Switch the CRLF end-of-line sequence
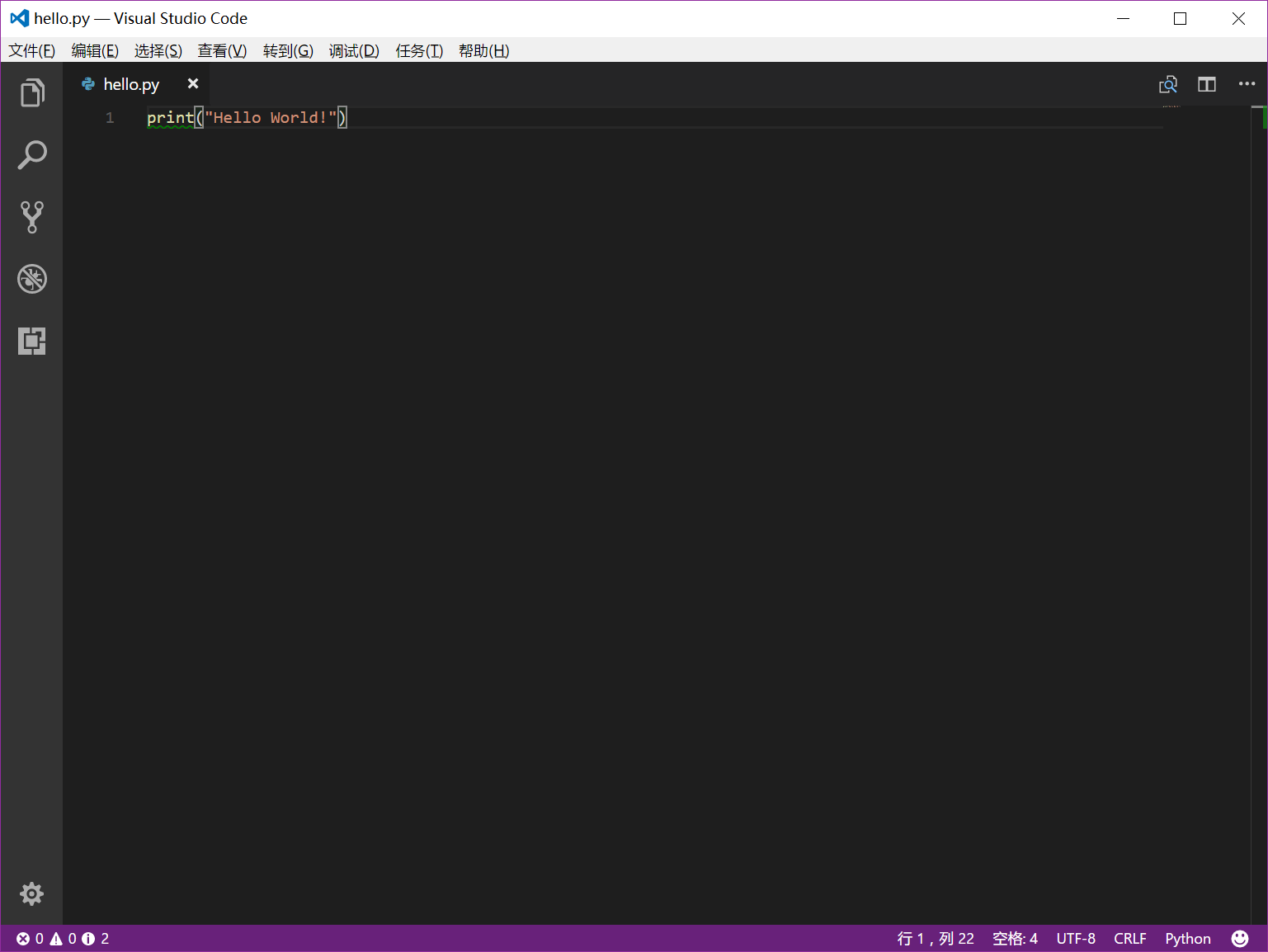The width and height of the screenshot is (1268, 952). click(x=1129, y=939)
